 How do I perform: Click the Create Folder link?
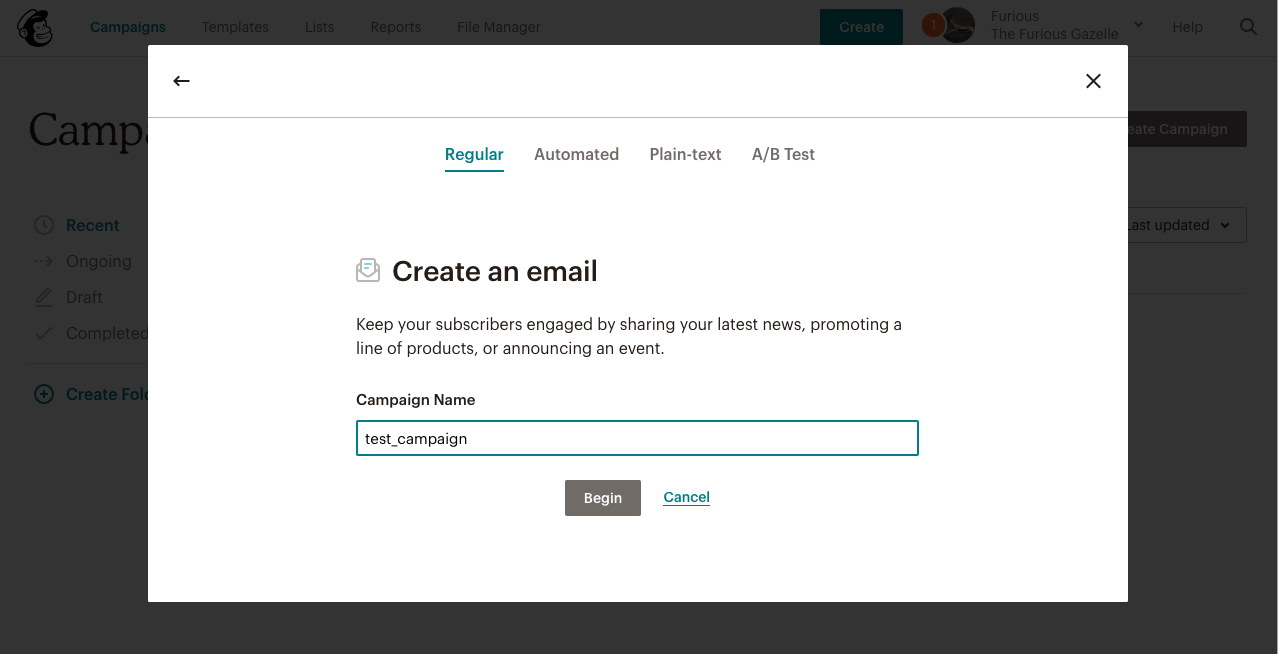(107, 394)
